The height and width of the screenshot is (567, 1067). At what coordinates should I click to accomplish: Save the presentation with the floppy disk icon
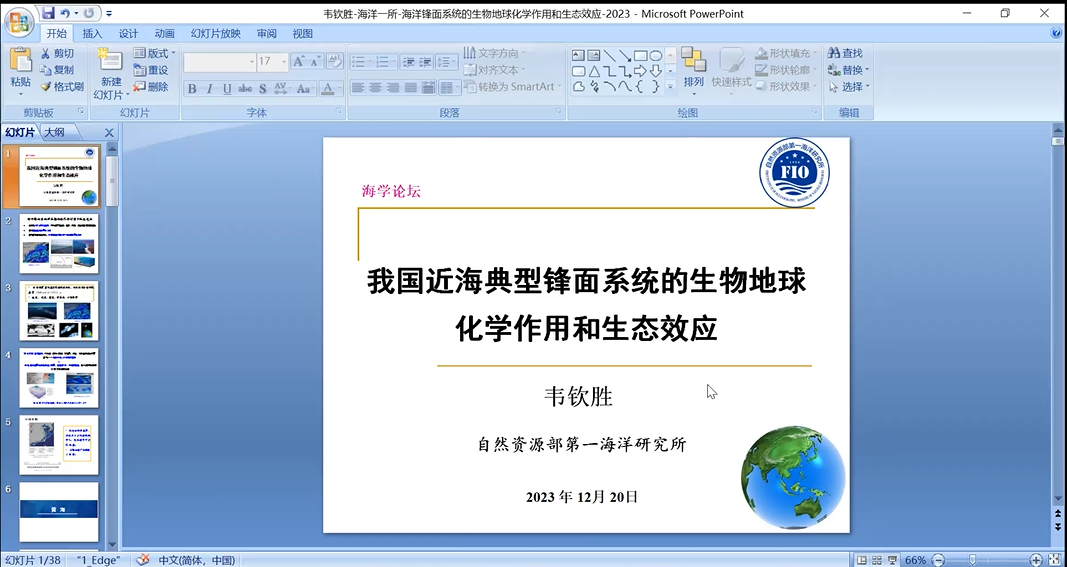click(x=47, y=13)
